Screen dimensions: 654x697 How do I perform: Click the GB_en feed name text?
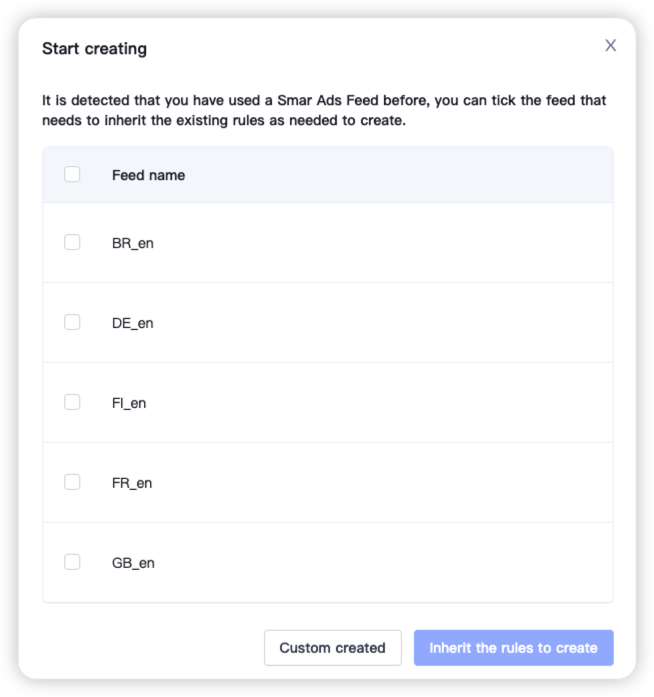(x=133, y=563)
